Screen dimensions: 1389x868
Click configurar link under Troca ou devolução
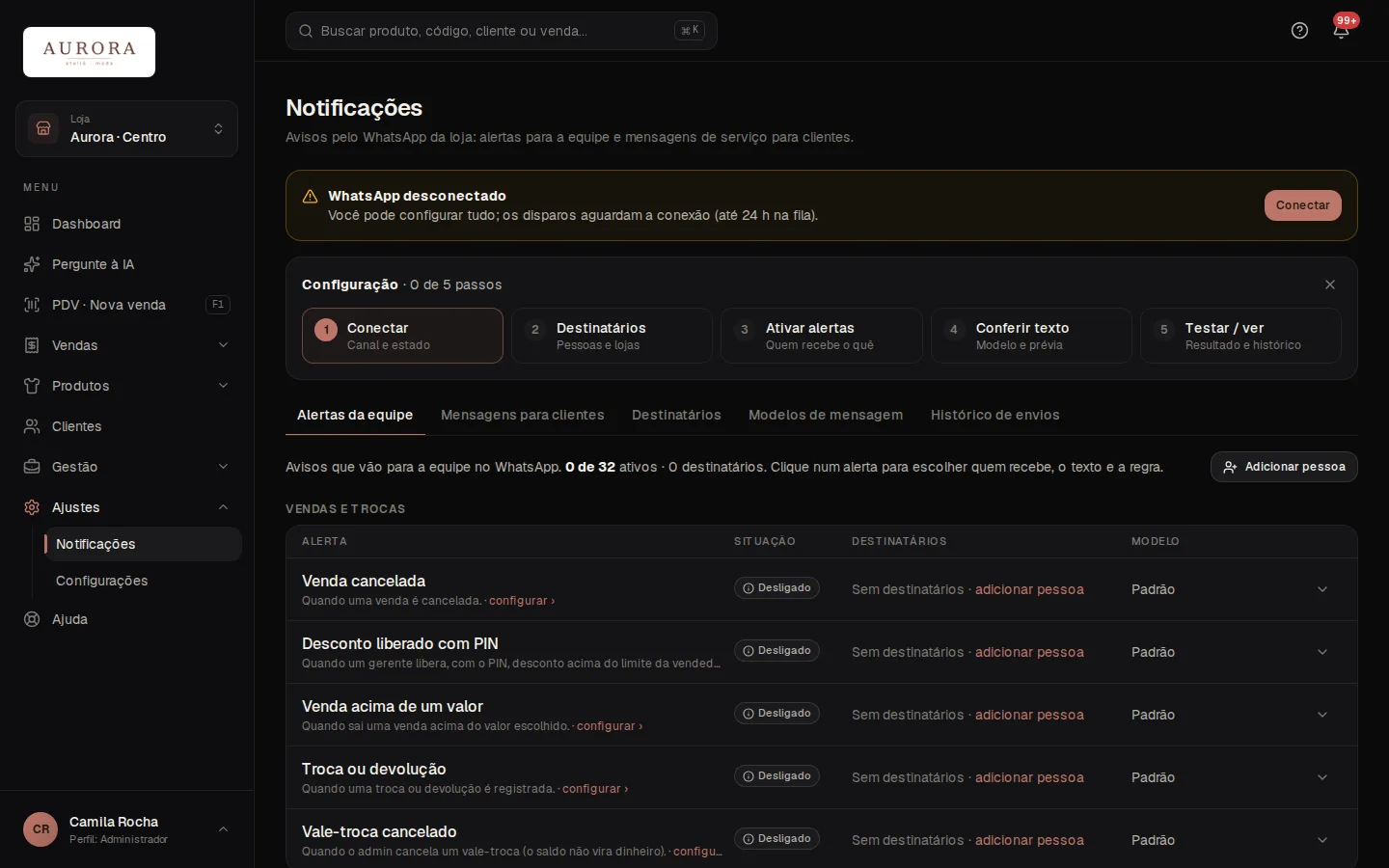595,789
